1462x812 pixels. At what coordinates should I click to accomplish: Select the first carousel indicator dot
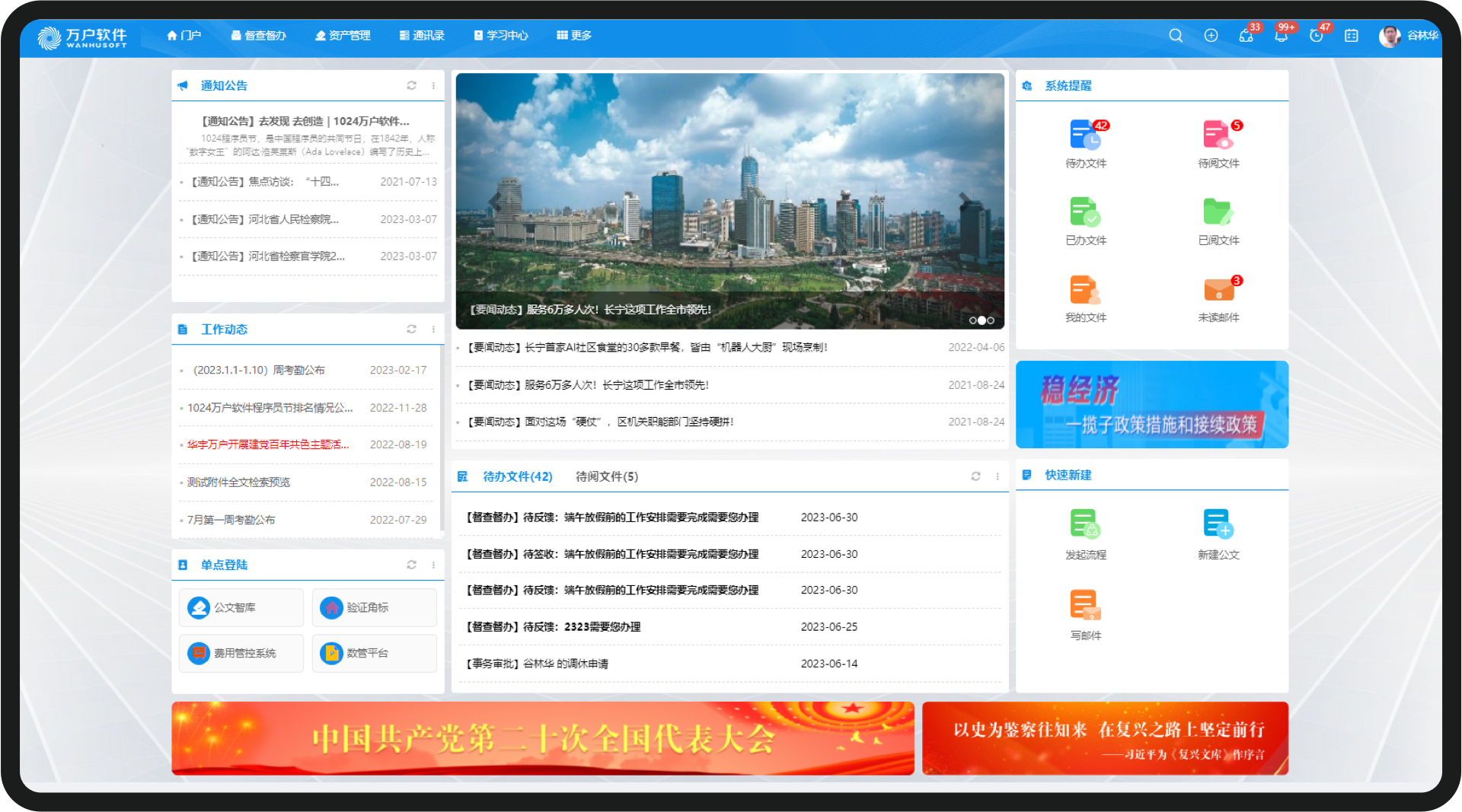click(x=972, y=320)
